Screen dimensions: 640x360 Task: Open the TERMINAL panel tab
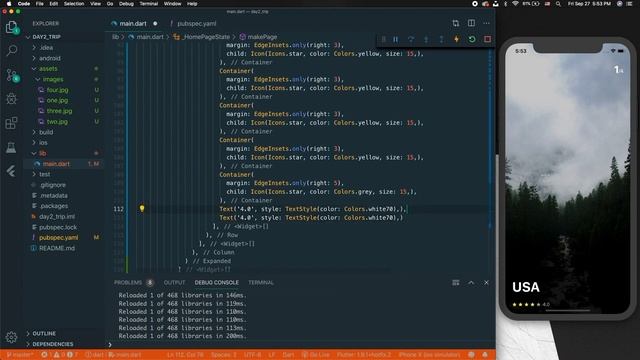(x=261, y=282)
